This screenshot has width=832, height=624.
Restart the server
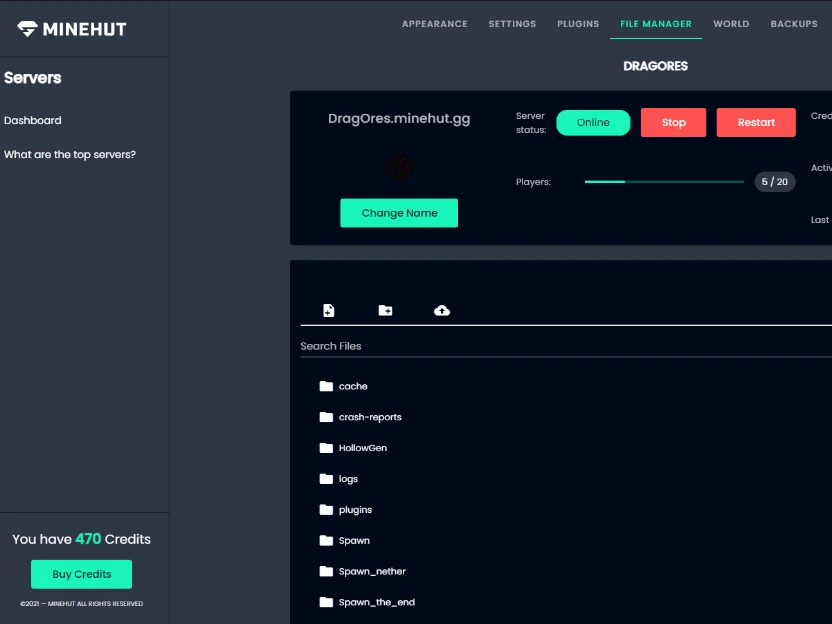(x=756, y=123)
